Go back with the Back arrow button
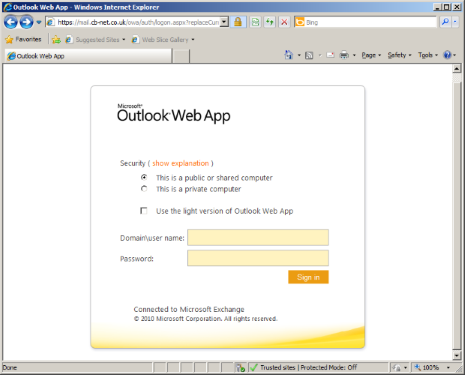Screen dimensions: 465x375 coord(11,22)
